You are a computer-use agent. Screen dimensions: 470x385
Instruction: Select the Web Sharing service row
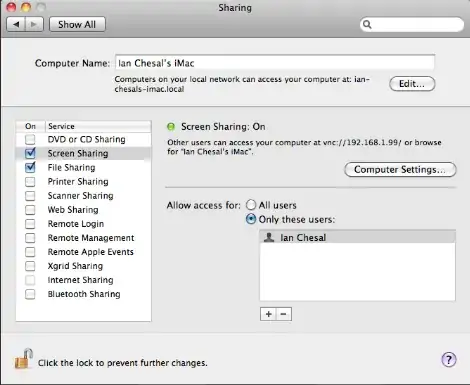(83, 210)
